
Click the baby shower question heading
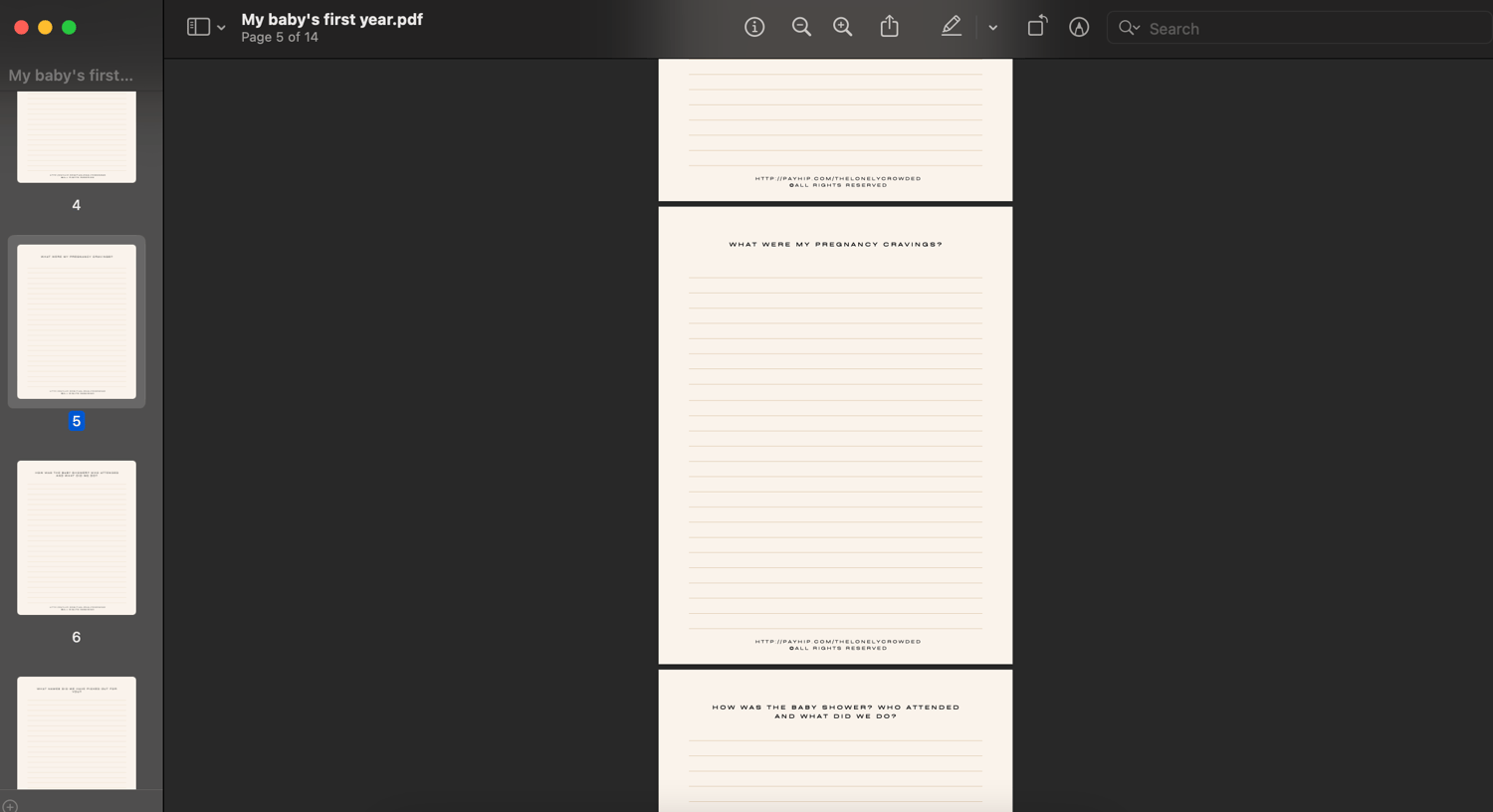pyautogui.click(x=836, y=711)
